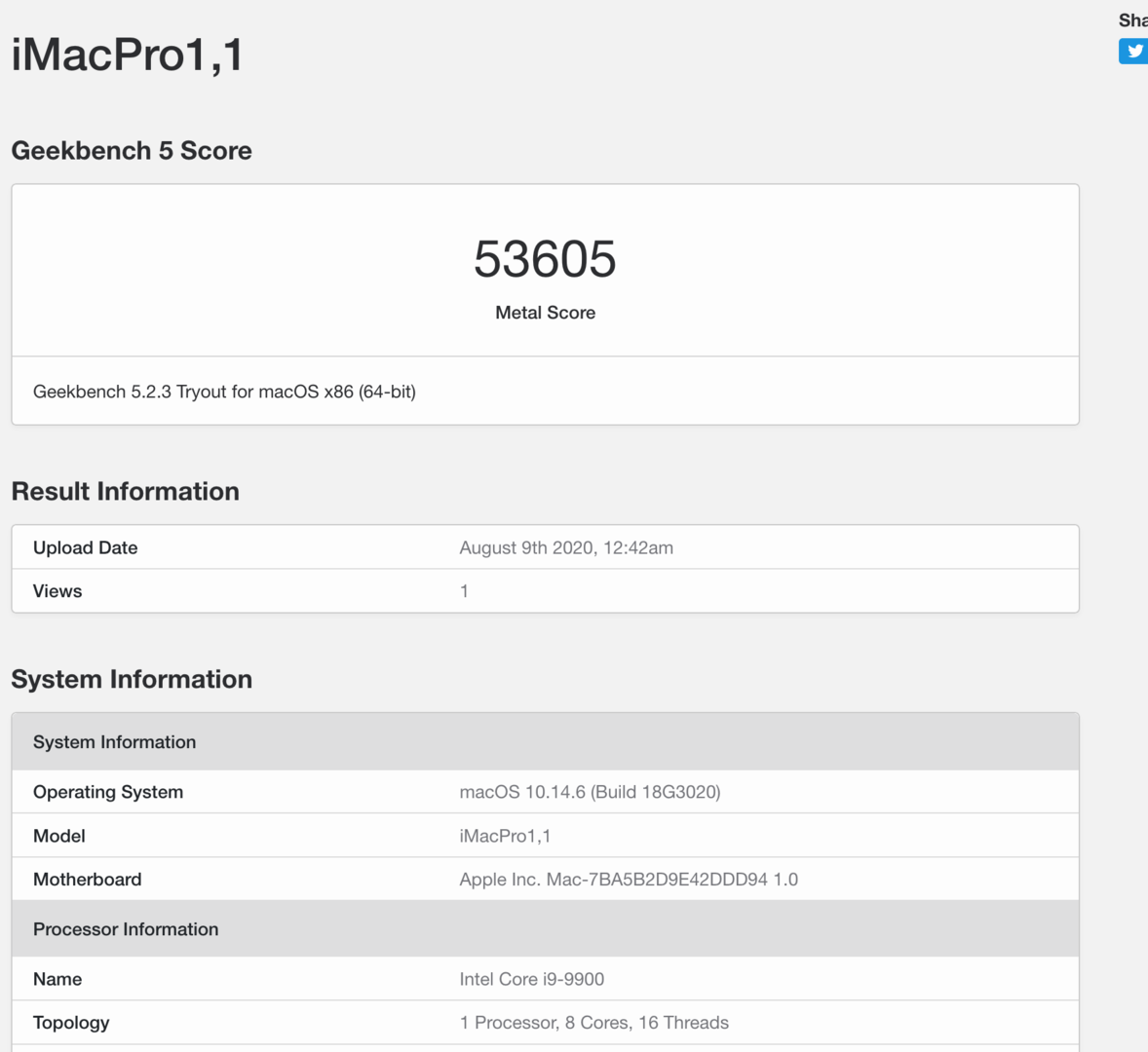Screen dimensions: 1148x1052
Task: Click the Topology value with 8 Cores
Action: 593,1023
